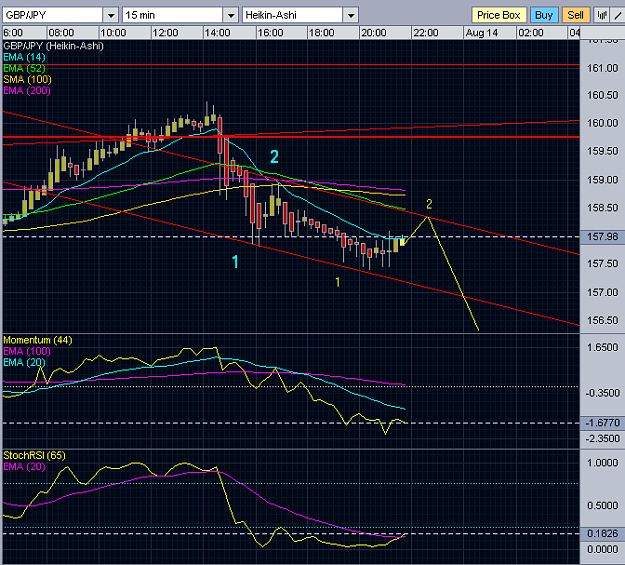Click the GBP/JPY (Heikin-Ashi) chart title

point(53,46)
